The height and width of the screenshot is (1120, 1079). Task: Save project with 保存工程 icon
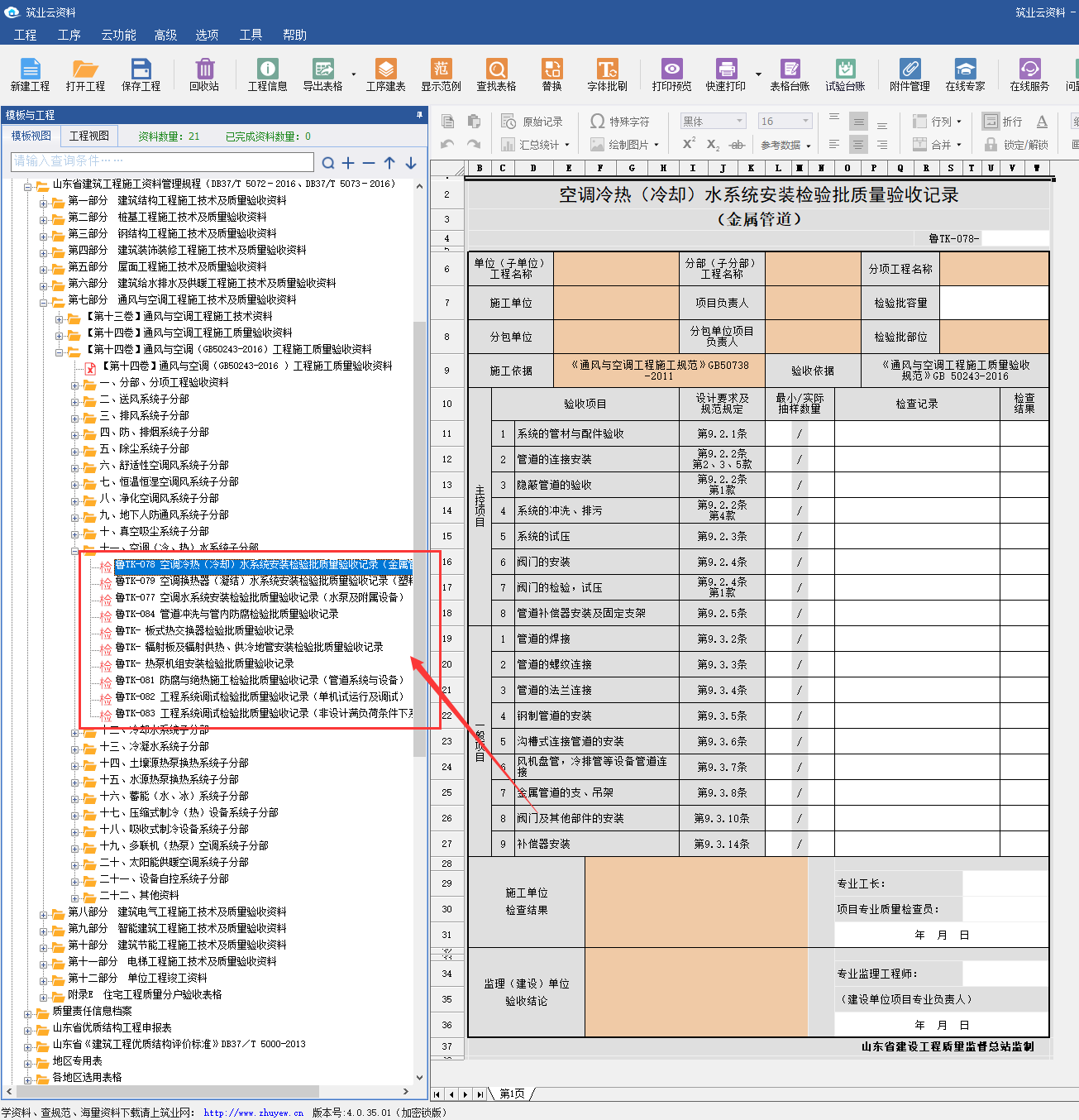141,74
